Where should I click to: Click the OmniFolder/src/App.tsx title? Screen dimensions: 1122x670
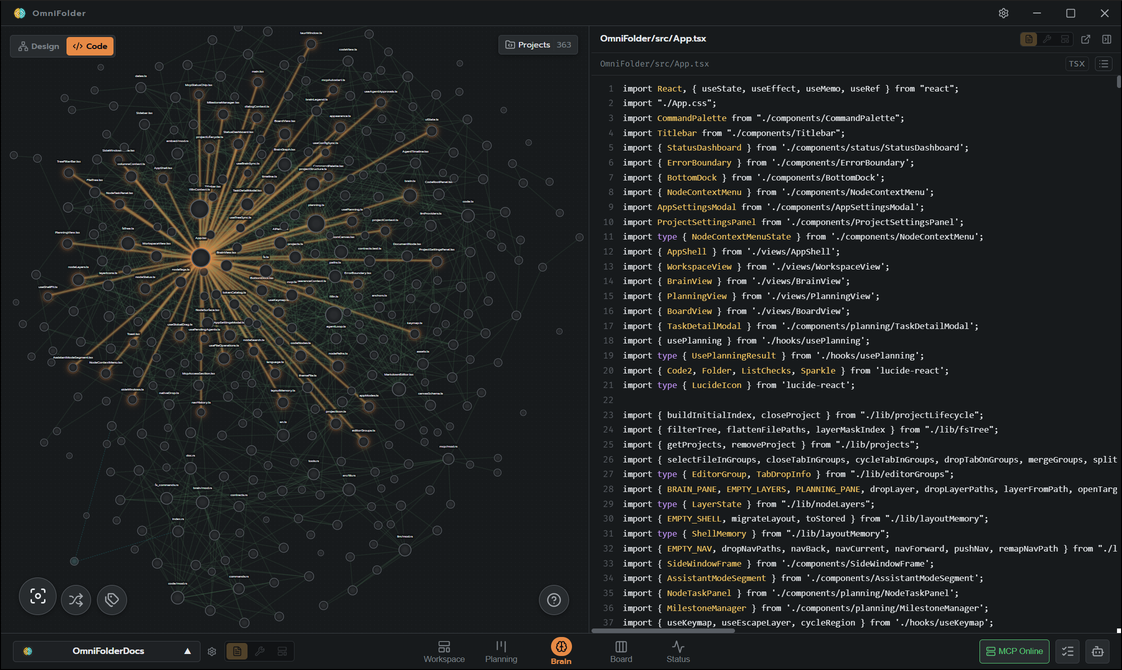[653, 39]
